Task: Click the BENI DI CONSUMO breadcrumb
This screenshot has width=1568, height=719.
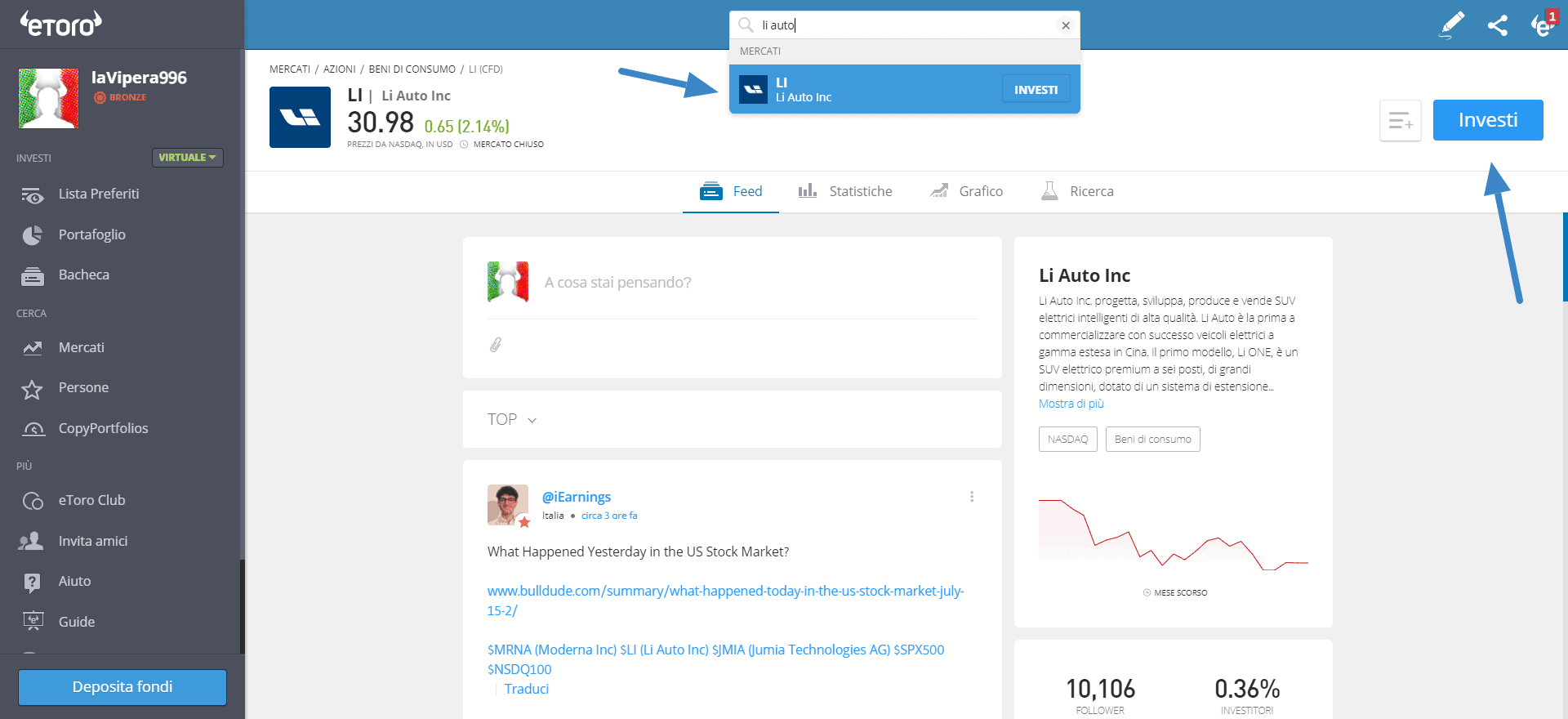Action: 412,69
